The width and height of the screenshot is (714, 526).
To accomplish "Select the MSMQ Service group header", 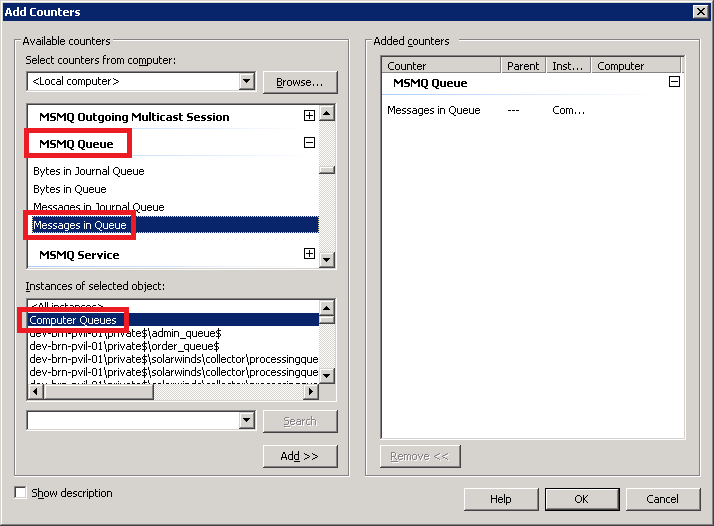I will pyautogui.click(x=79, y=255).
